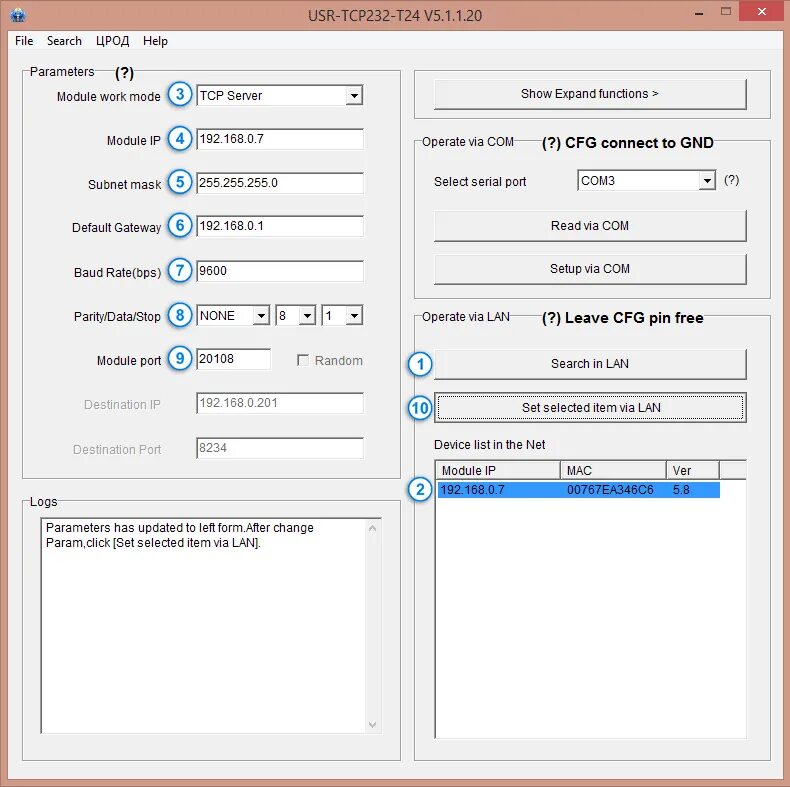Click the Setup via COM button
The image size is (790, 787).
(x=590, y=269)
